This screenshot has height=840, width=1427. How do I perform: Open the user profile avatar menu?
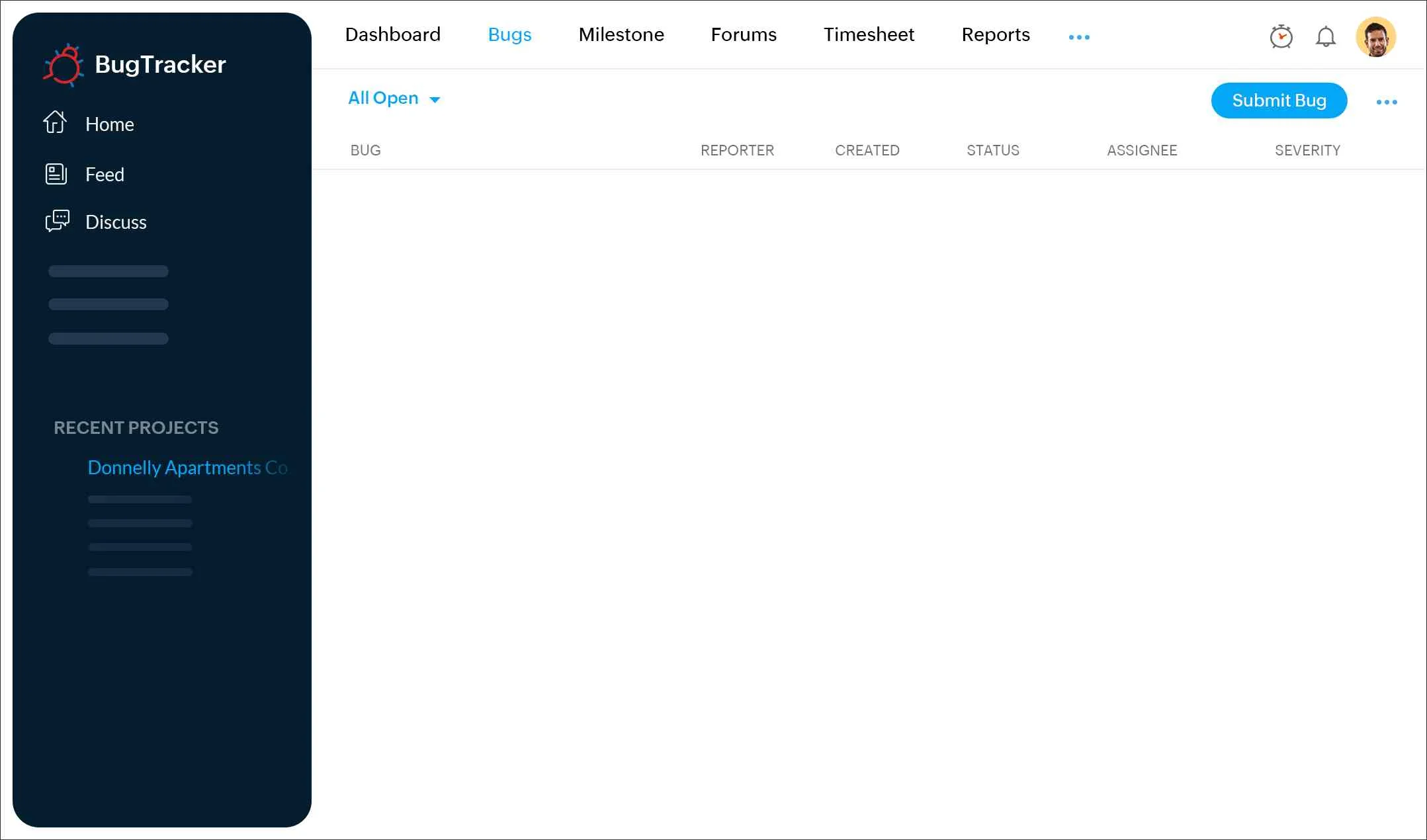tap(1377, 37)
